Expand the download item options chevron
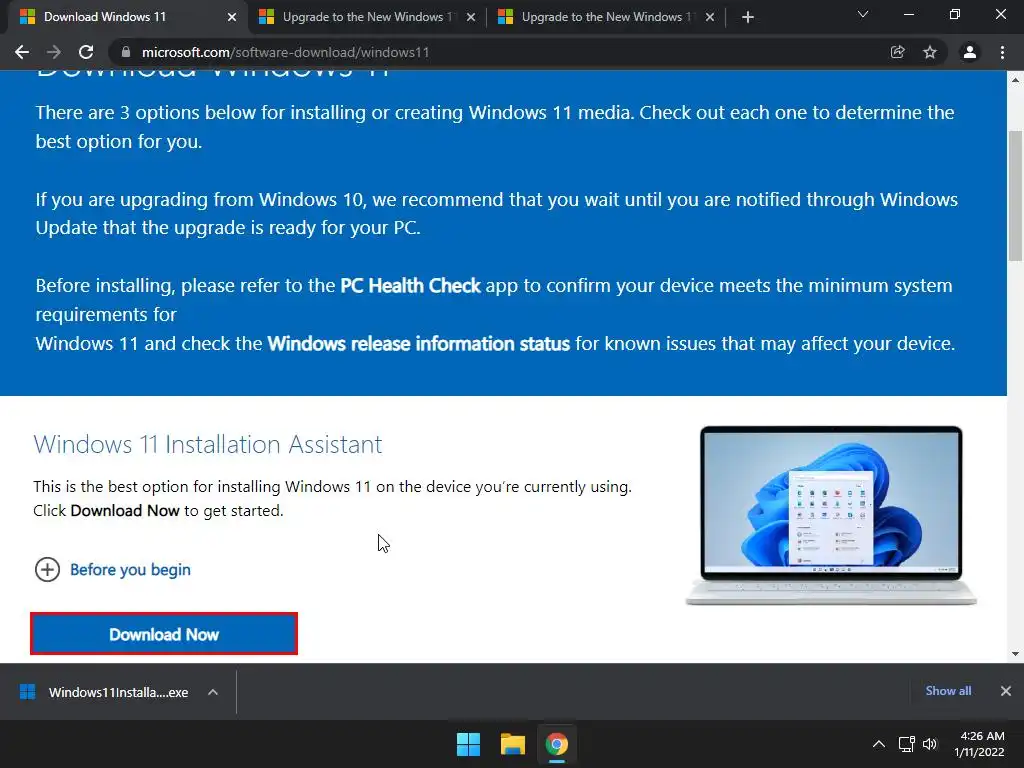Viewport: 1024px width, 768px height. [x=213, y=692]
